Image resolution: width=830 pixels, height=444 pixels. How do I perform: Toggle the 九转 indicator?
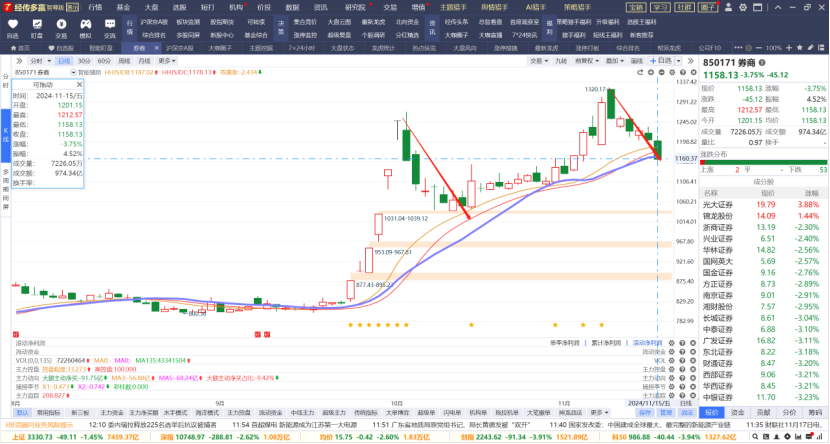coord(561,61)
